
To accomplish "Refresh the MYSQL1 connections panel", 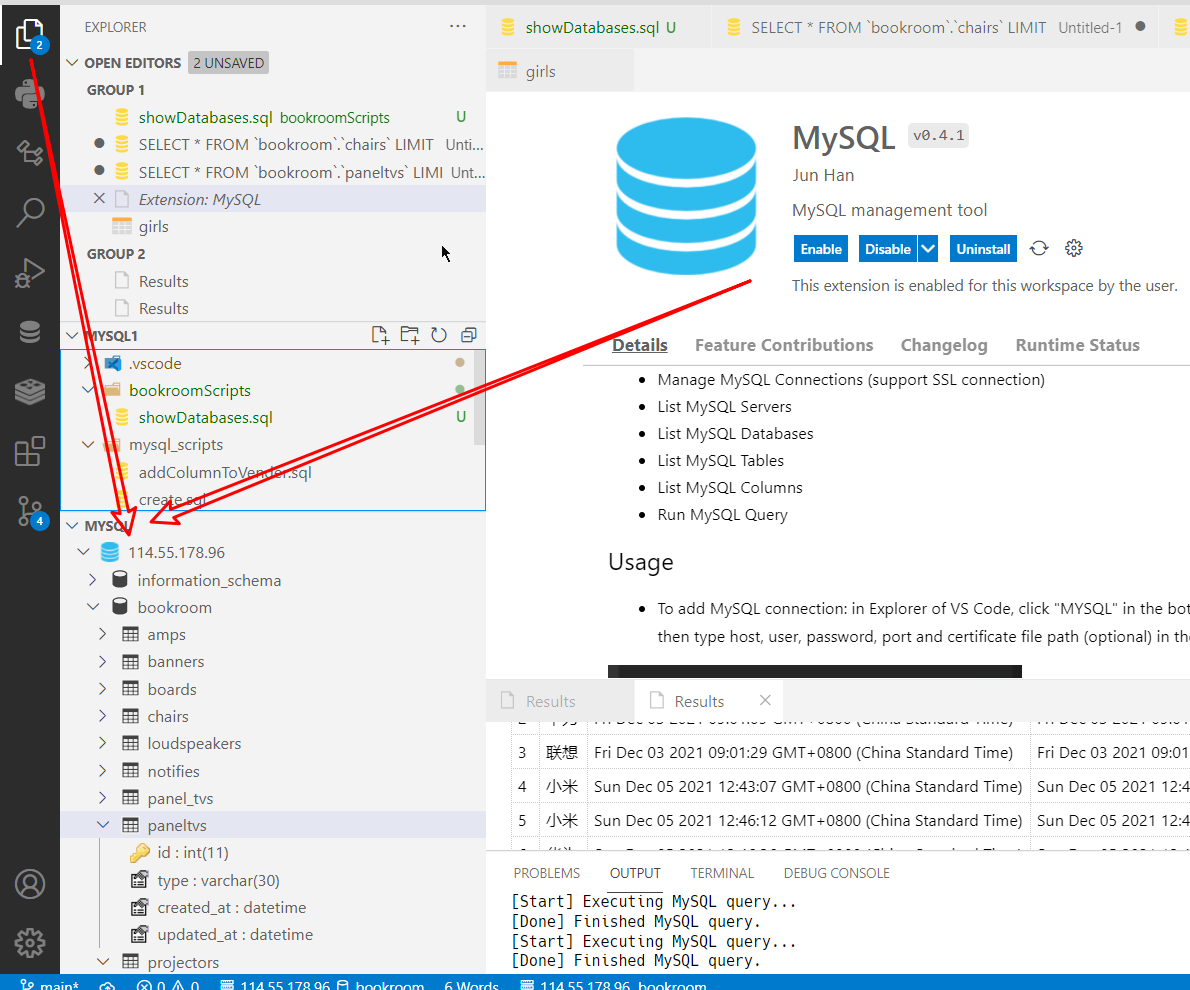I will tap(439, 335).
